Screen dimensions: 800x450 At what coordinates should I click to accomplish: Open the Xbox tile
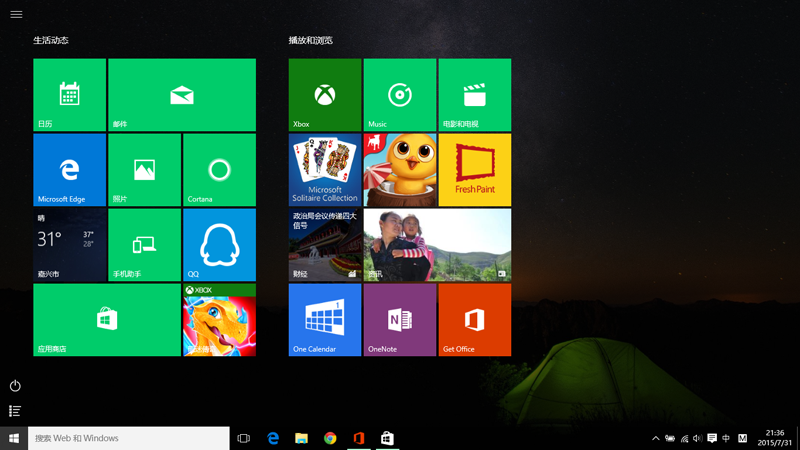tap(325, 95)
